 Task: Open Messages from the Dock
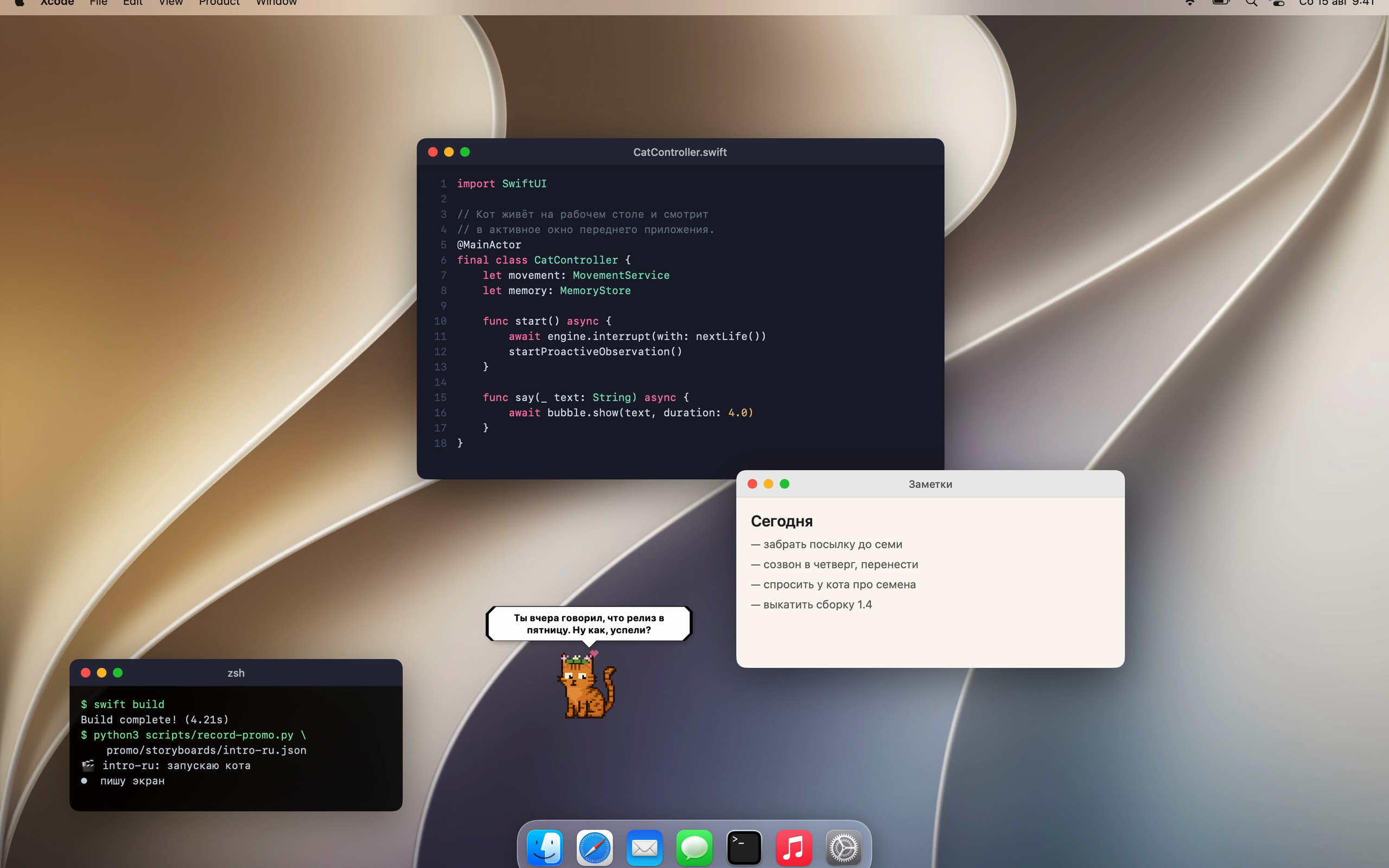pyautogui.click(x=694, y=847)
